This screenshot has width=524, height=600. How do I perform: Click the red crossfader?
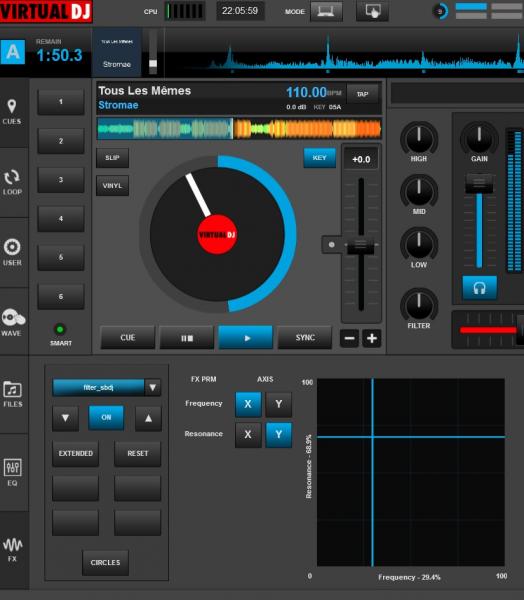tap(488, 330)
